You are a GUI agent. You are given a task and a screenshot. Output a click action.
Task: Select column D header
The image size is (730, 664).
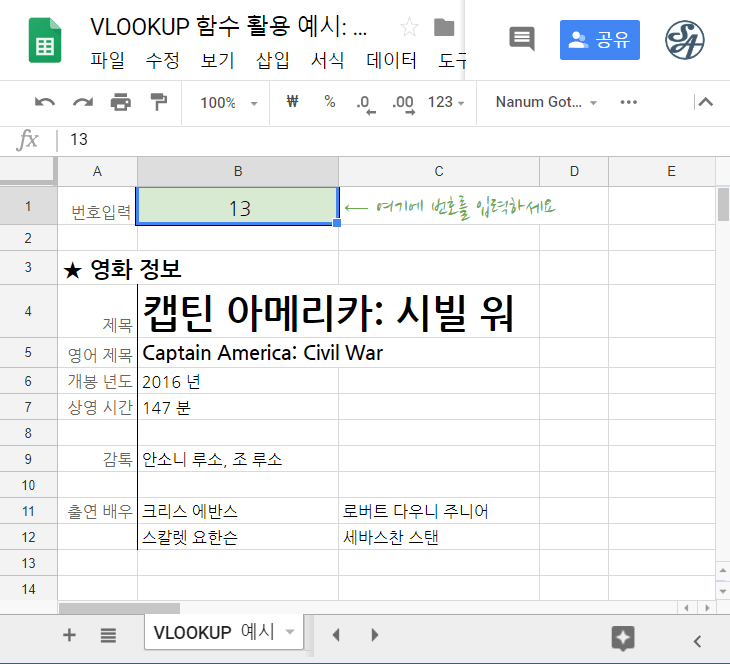point(574,171)
